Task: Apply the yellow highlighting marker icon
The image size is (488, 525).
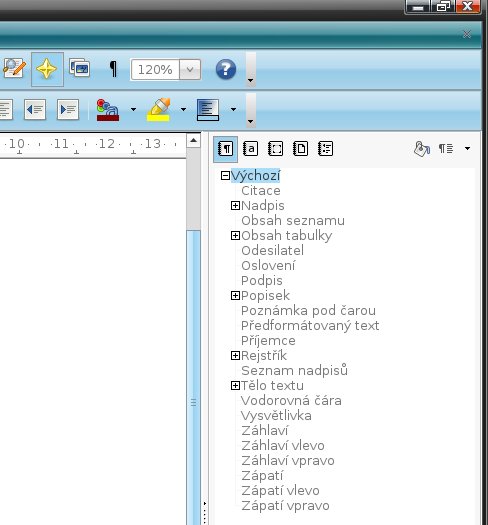Action: [158, 109]
